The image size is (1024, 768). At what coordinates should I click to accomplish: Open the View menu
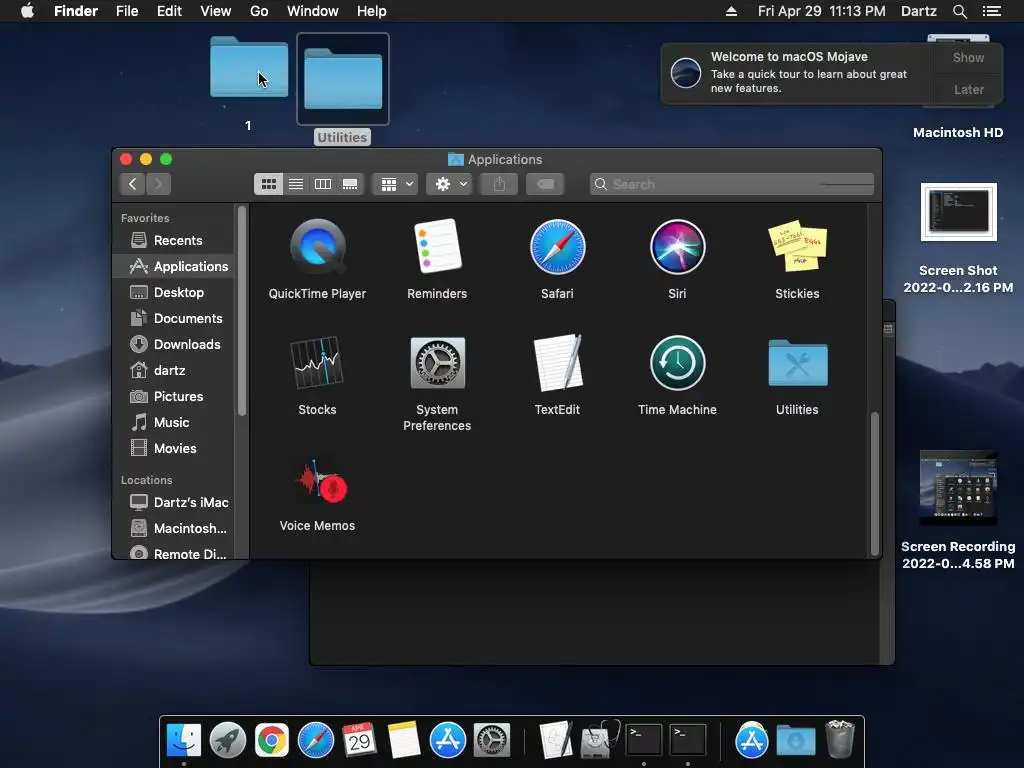216,11
